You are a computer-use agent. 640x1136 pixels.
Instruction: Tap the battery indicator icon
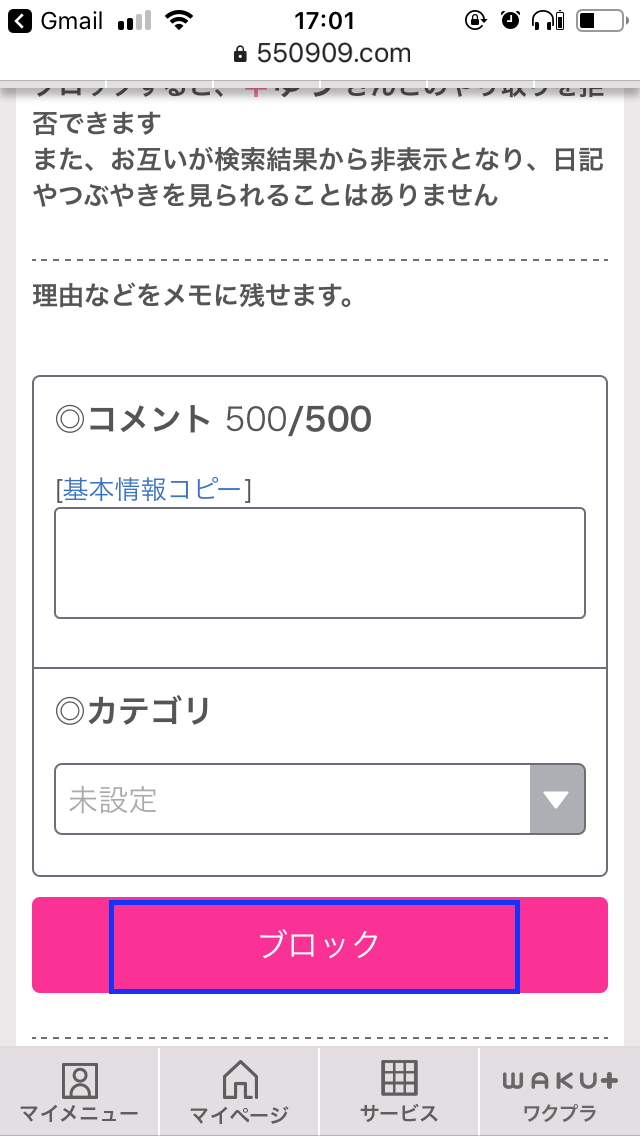600,19
